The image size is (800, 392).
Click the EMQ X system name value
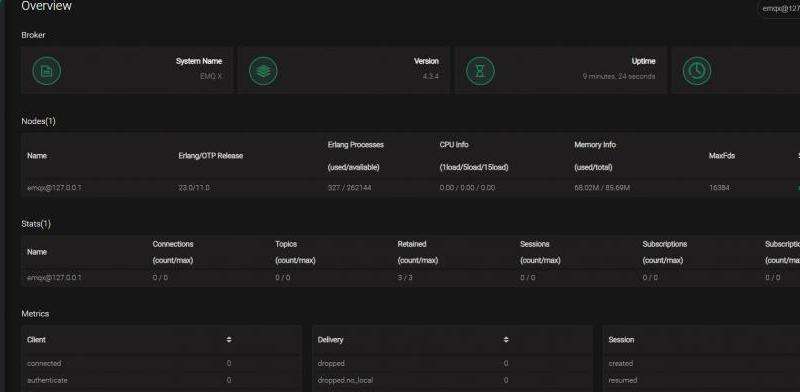click(211, 76)
